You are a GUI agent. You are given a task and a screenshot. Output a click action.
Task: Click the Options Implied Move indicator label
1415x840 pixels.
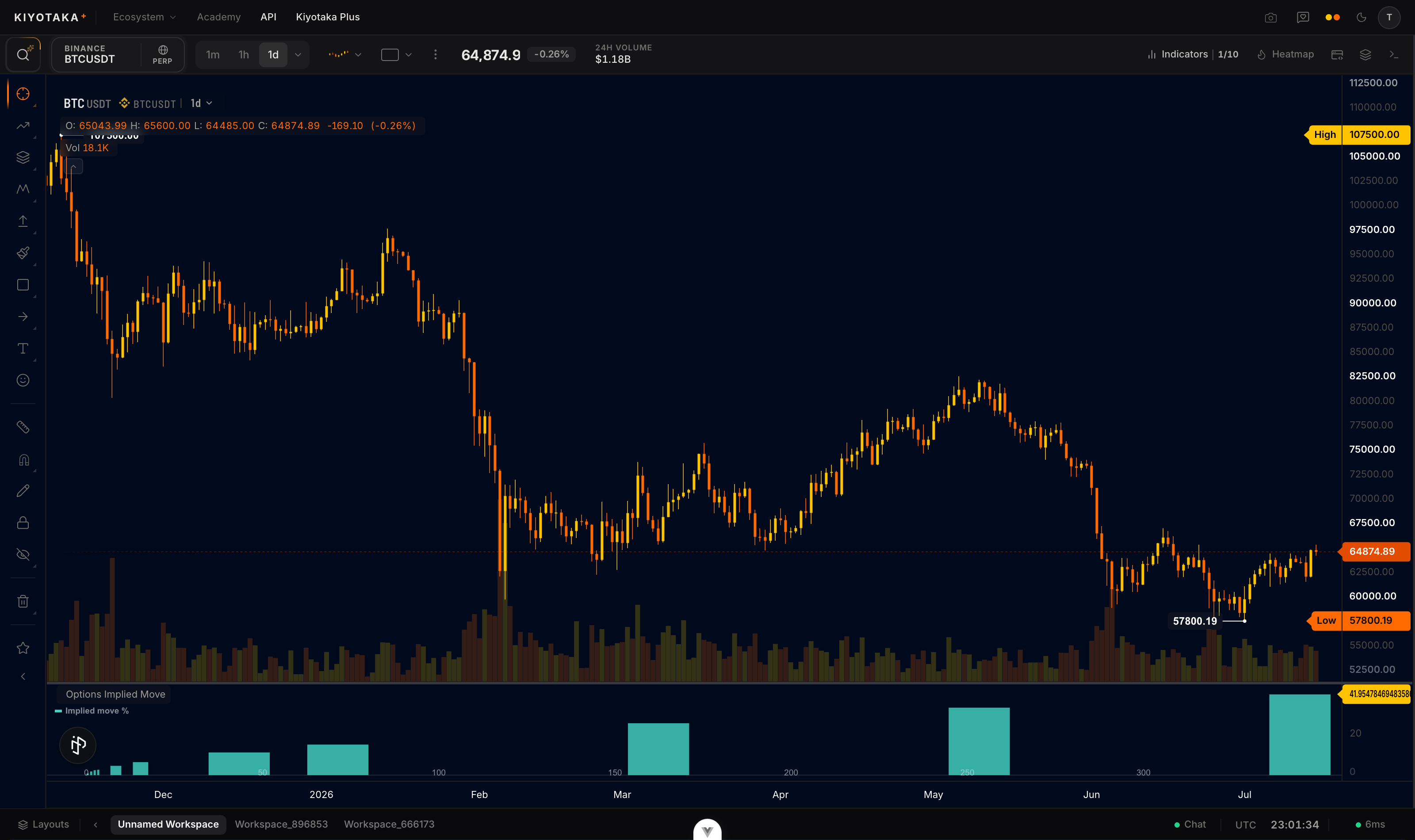[x=115, y=695]
